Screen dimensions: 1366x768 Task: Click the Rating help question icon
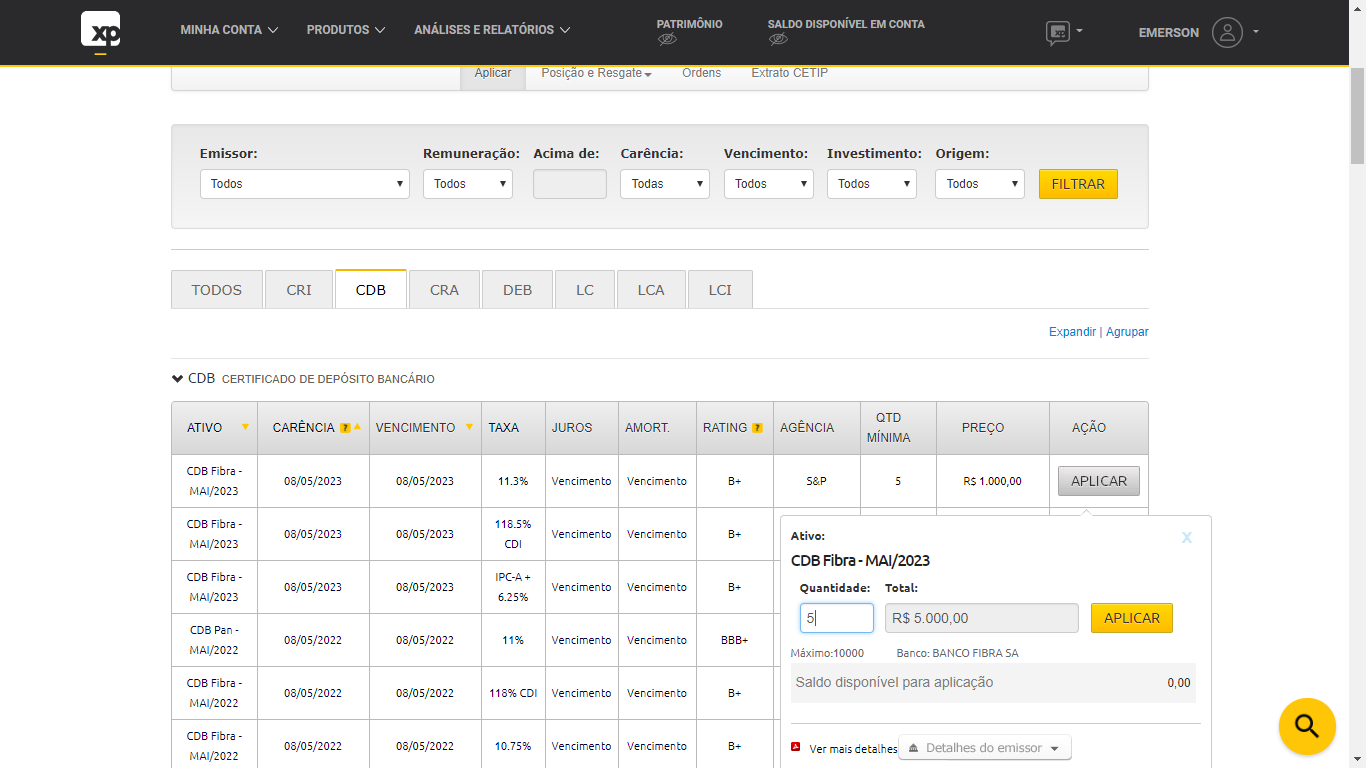pos(757,428)
